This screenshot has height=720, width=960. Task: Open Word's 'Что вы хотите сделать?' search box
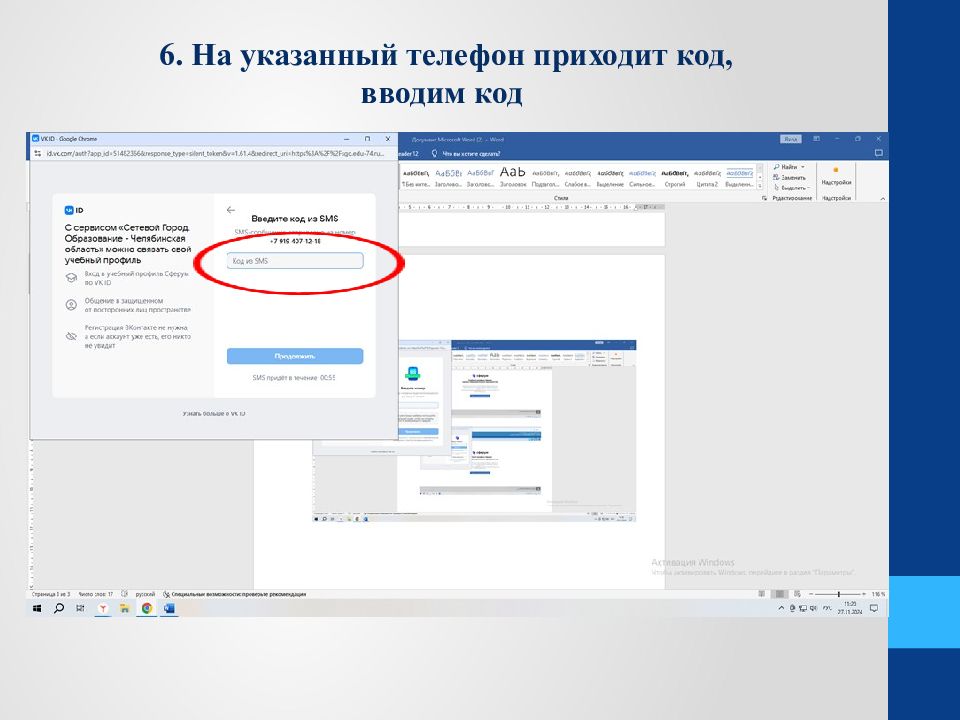click(x=471, y=154)
